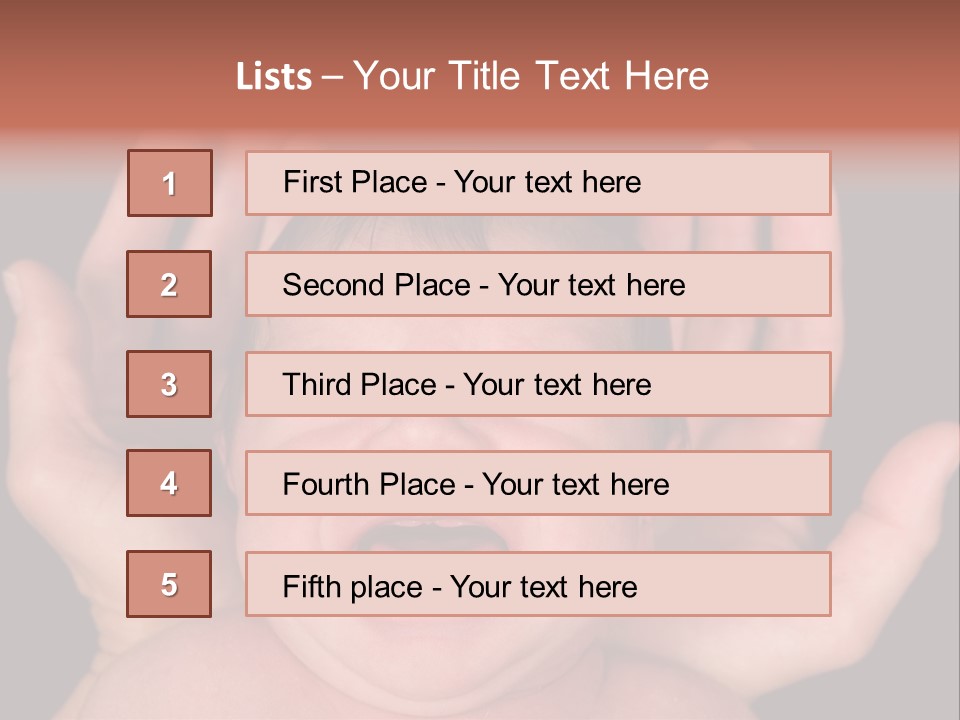The image size is (960, 720).
Task: Click the slide title text
Action: pyautogui.click(x=473, y=76)
